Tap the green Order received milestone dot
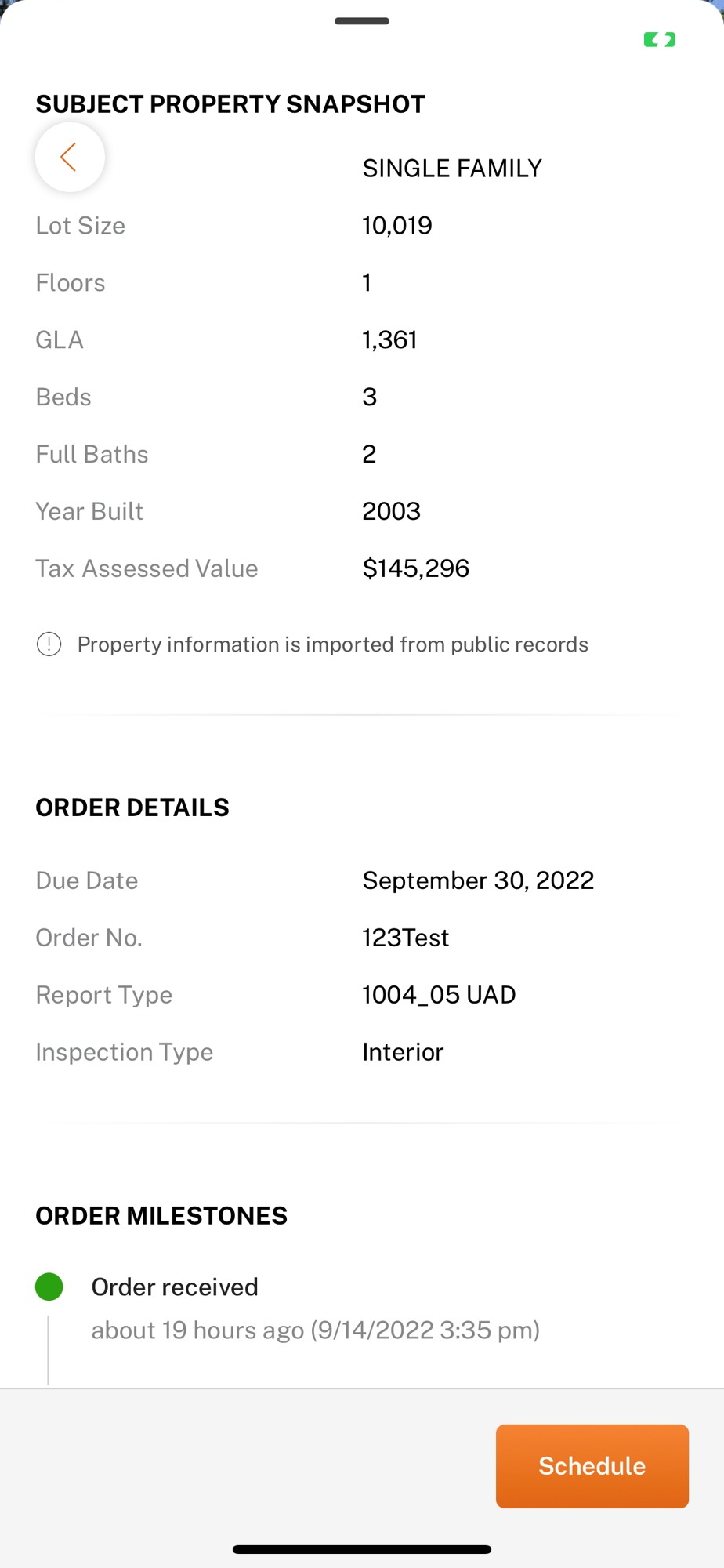Viewport: 724px width, 1568px height. tap(49, 1287)
